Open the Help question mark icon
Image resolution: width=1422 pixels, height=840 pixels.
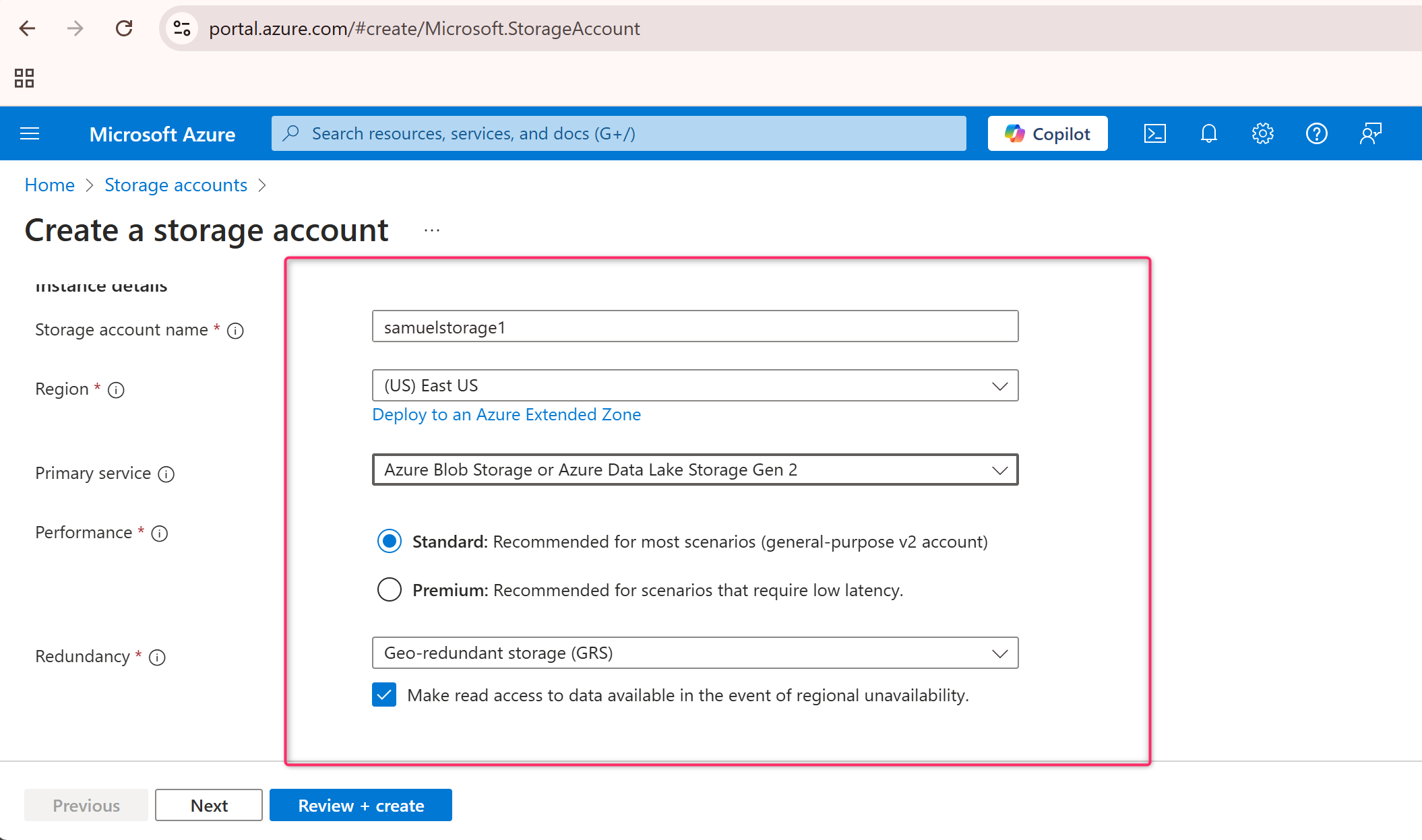[1317, 133]
